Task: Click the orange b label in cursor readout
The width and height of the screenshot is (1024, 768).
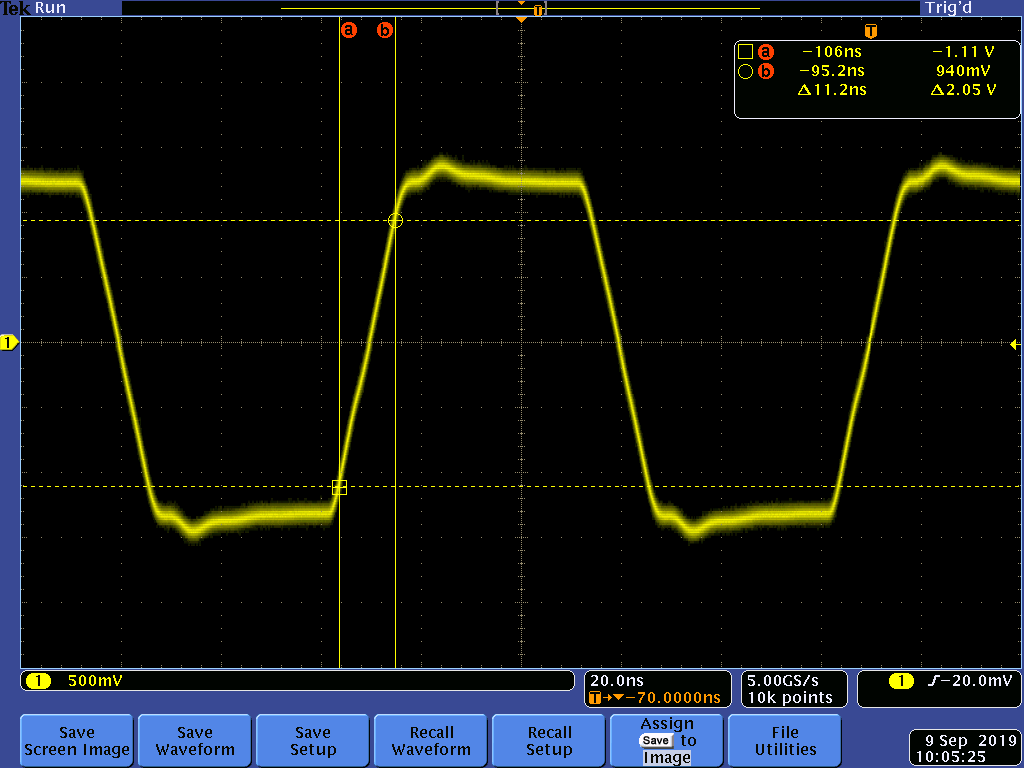Action: 766,71
